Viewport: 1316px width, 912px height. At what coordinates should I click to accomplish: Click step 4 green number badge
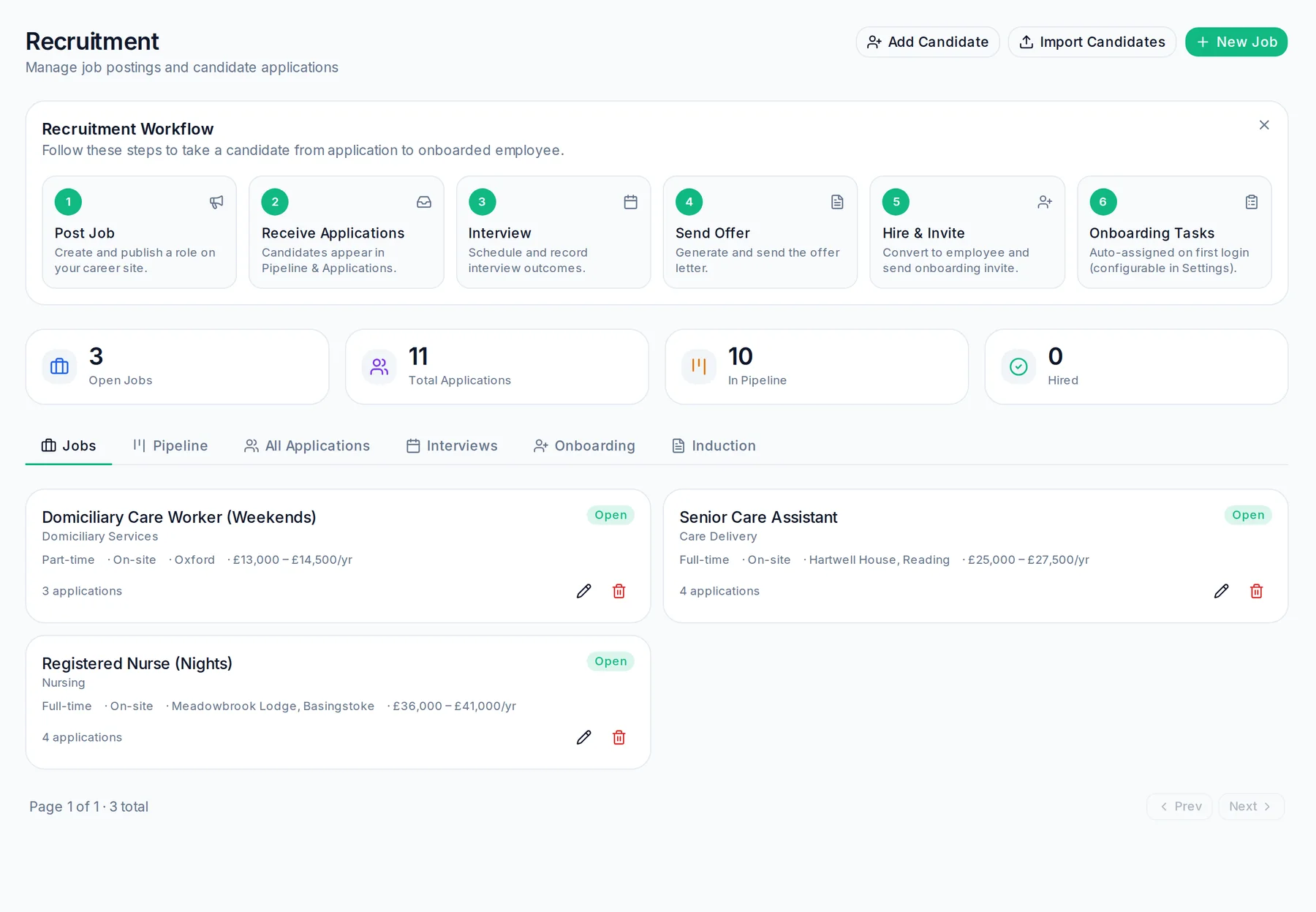tap(689, 202)
